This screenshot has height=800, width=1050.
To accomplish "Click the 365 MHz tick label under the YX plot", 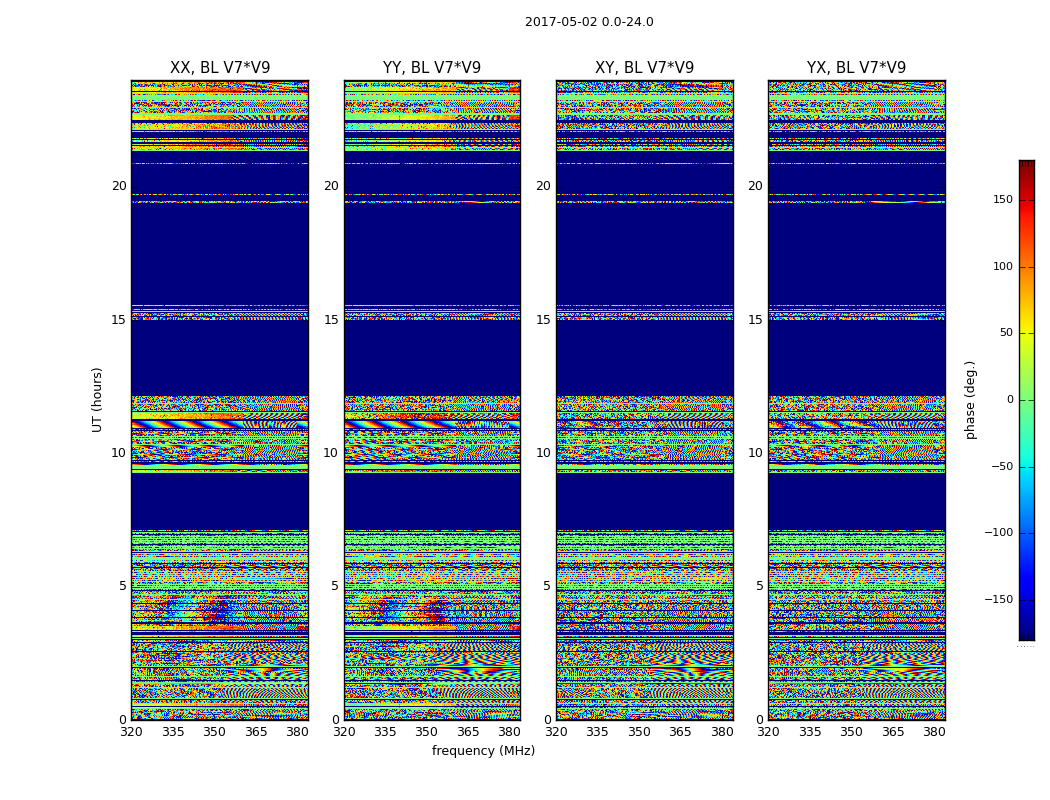I will 893,732.
